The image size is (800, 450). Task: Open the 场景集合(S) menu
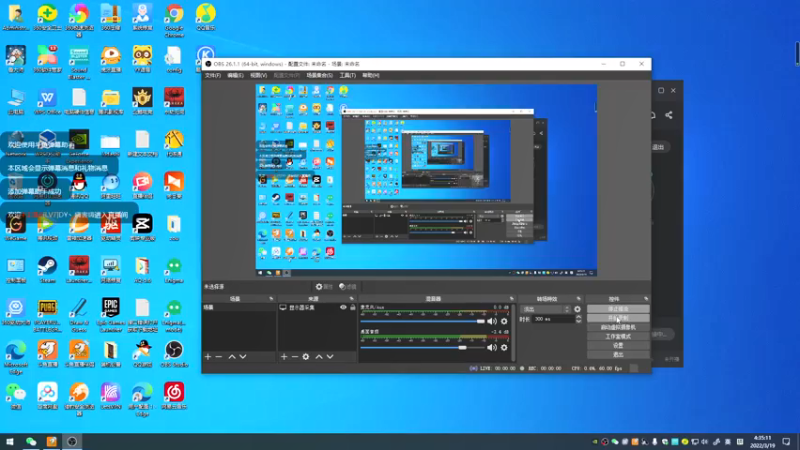coord(319,76)
